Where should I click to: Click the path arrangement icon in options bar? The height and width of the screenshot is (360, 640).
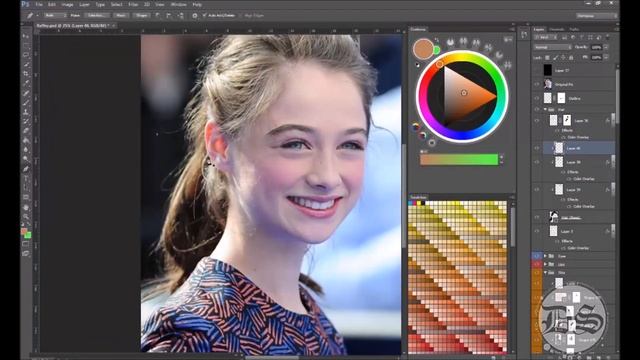tap(181, 16)
